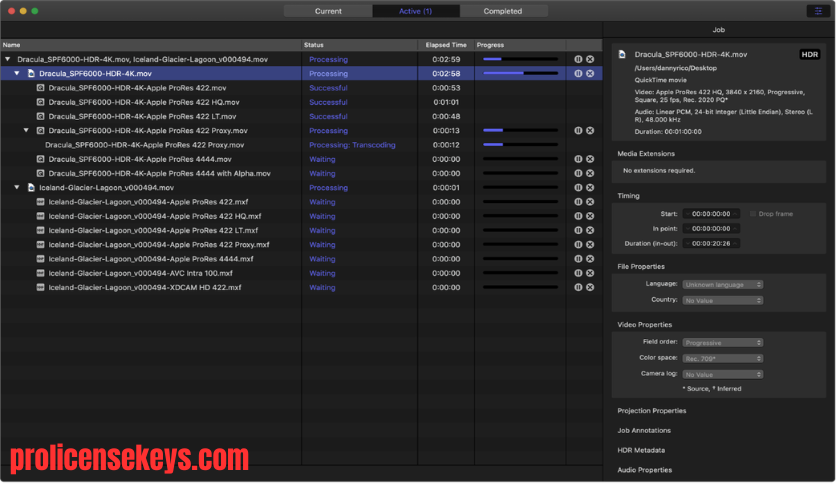Open the Camera log dropdown

[722, 375]
